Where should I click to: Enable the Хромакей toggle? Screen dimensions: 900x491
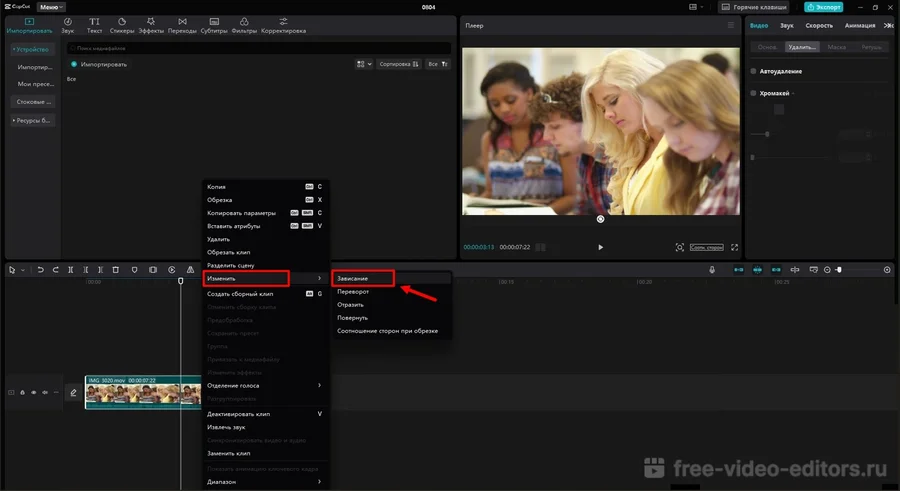tap(753, 93)
